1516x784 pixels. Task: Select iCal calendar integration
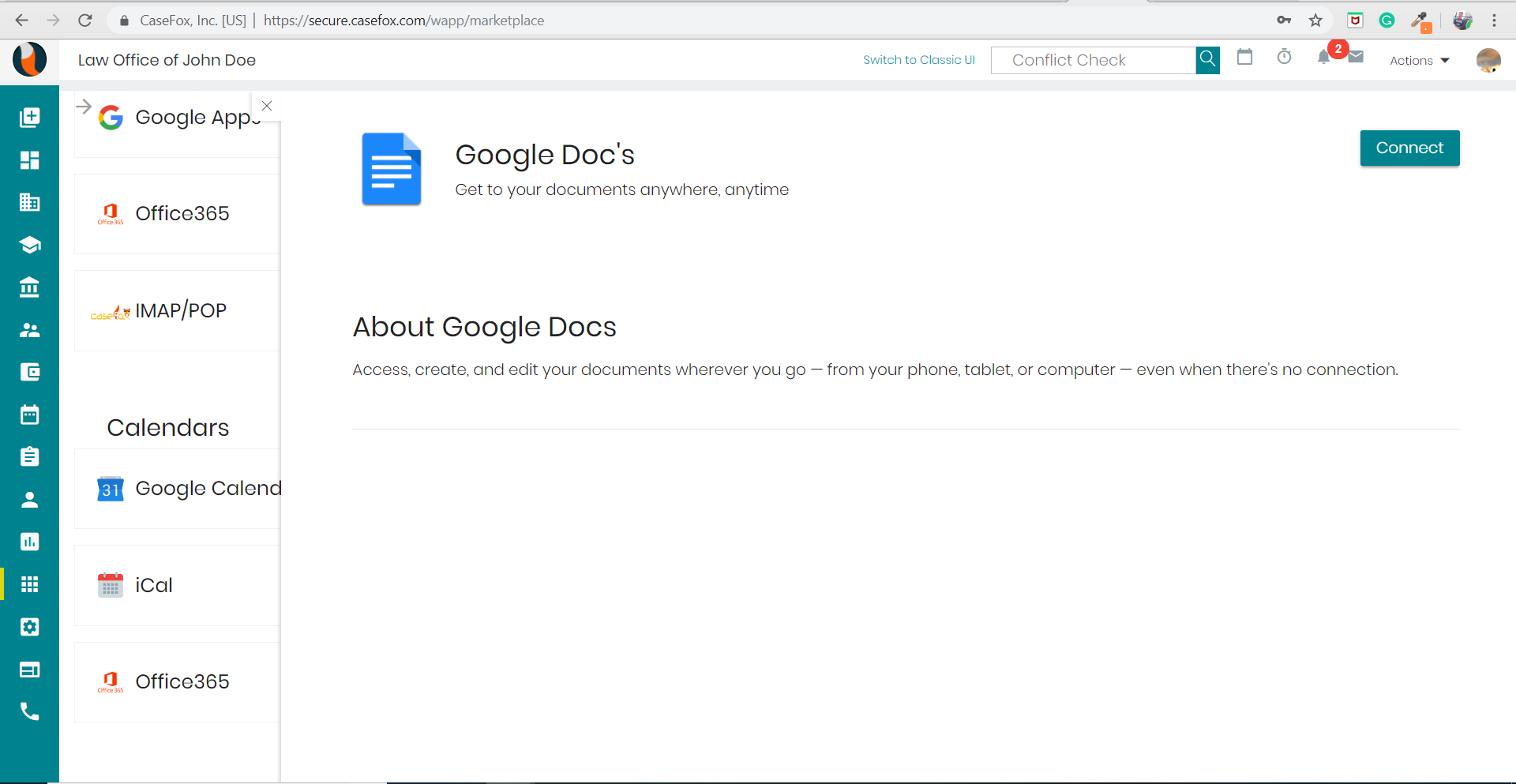coord(178,585)
